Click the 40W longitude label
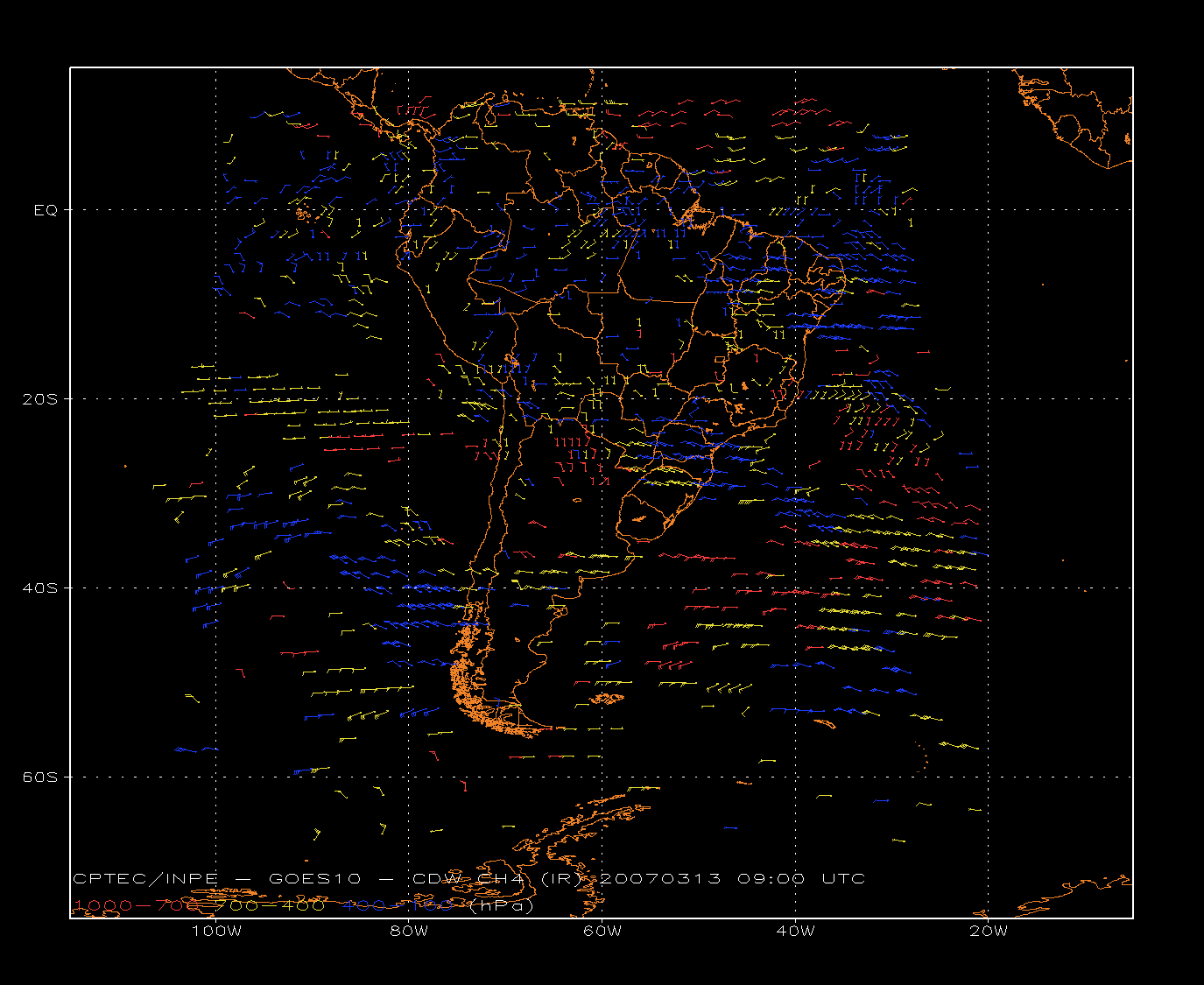This screenshot has height=985, width=1204. (795, 931)
